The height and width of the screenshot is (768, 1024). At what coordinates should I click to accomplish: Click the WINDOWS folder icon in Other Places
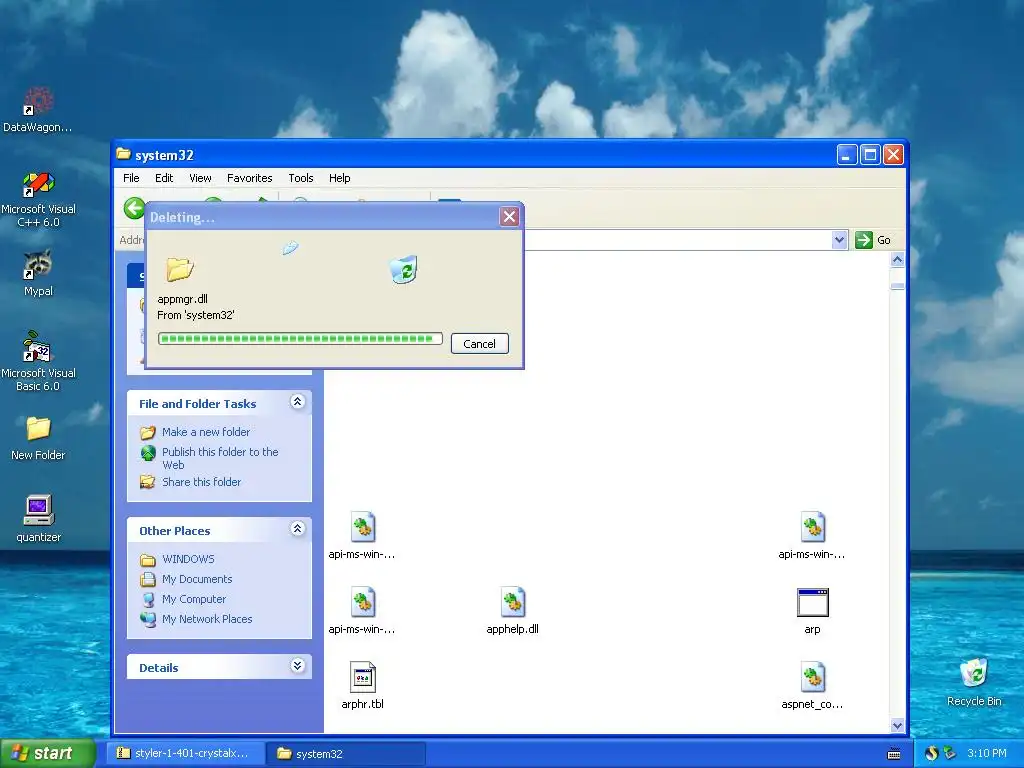(x=148, y=560)
